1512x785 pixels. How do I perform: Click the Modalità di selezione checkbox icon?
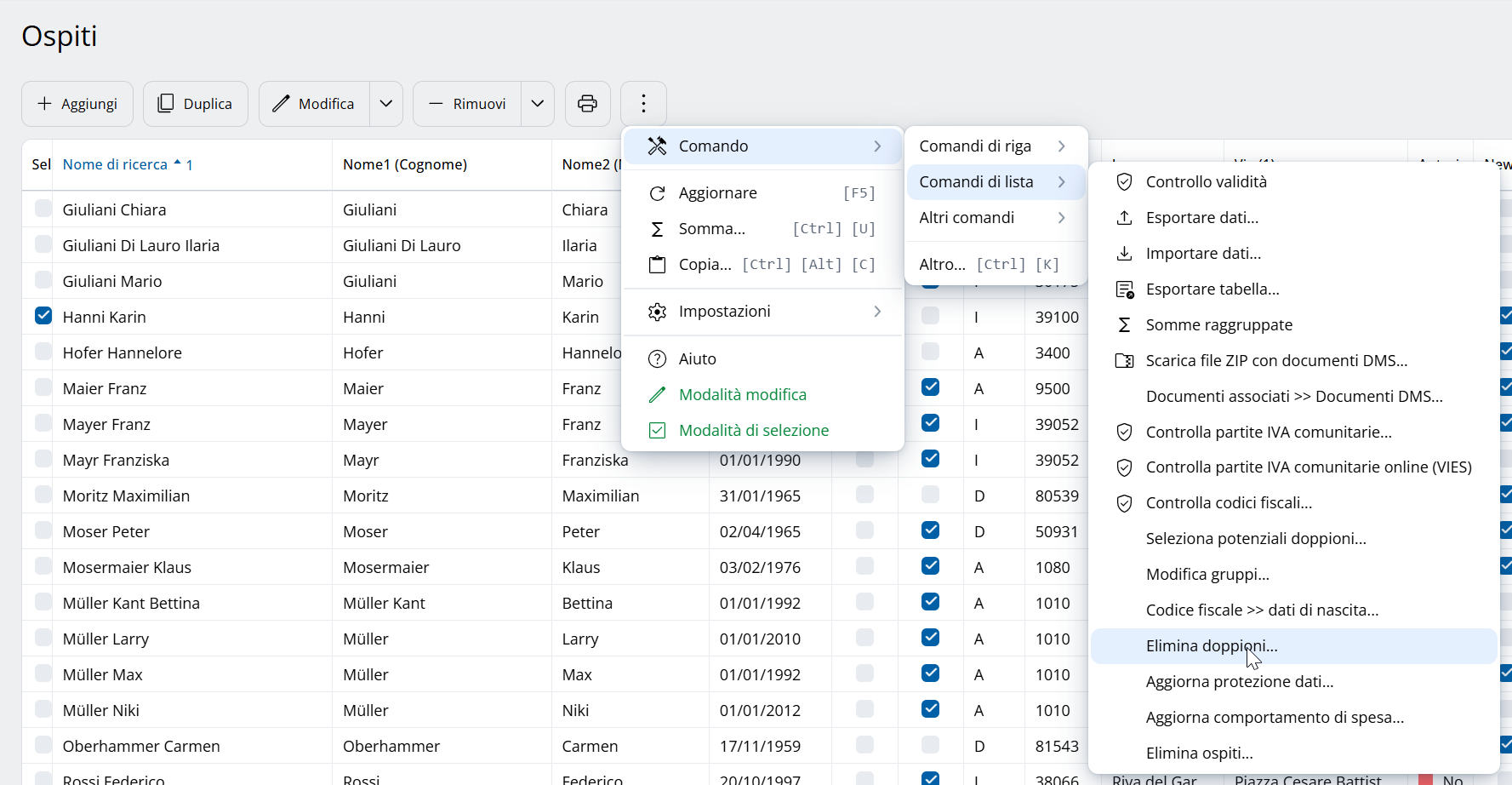(657, 431)
